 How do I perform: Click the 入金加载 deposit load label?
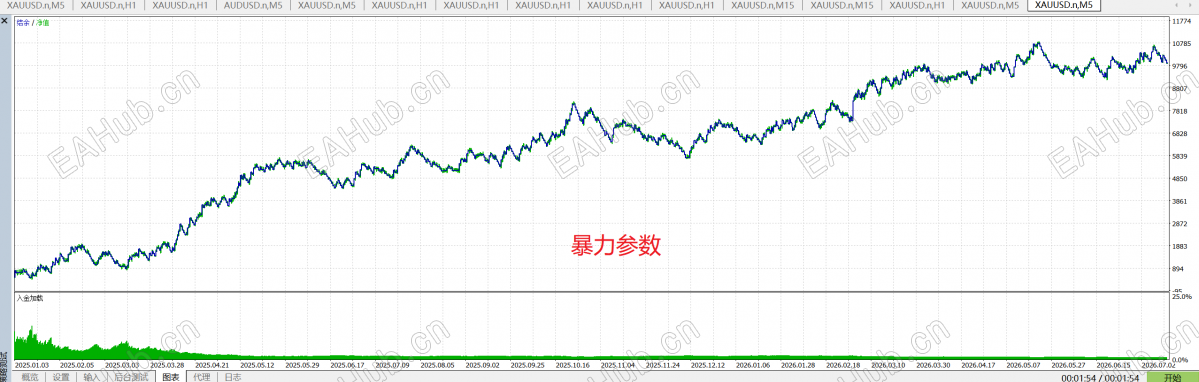(30, 298)
